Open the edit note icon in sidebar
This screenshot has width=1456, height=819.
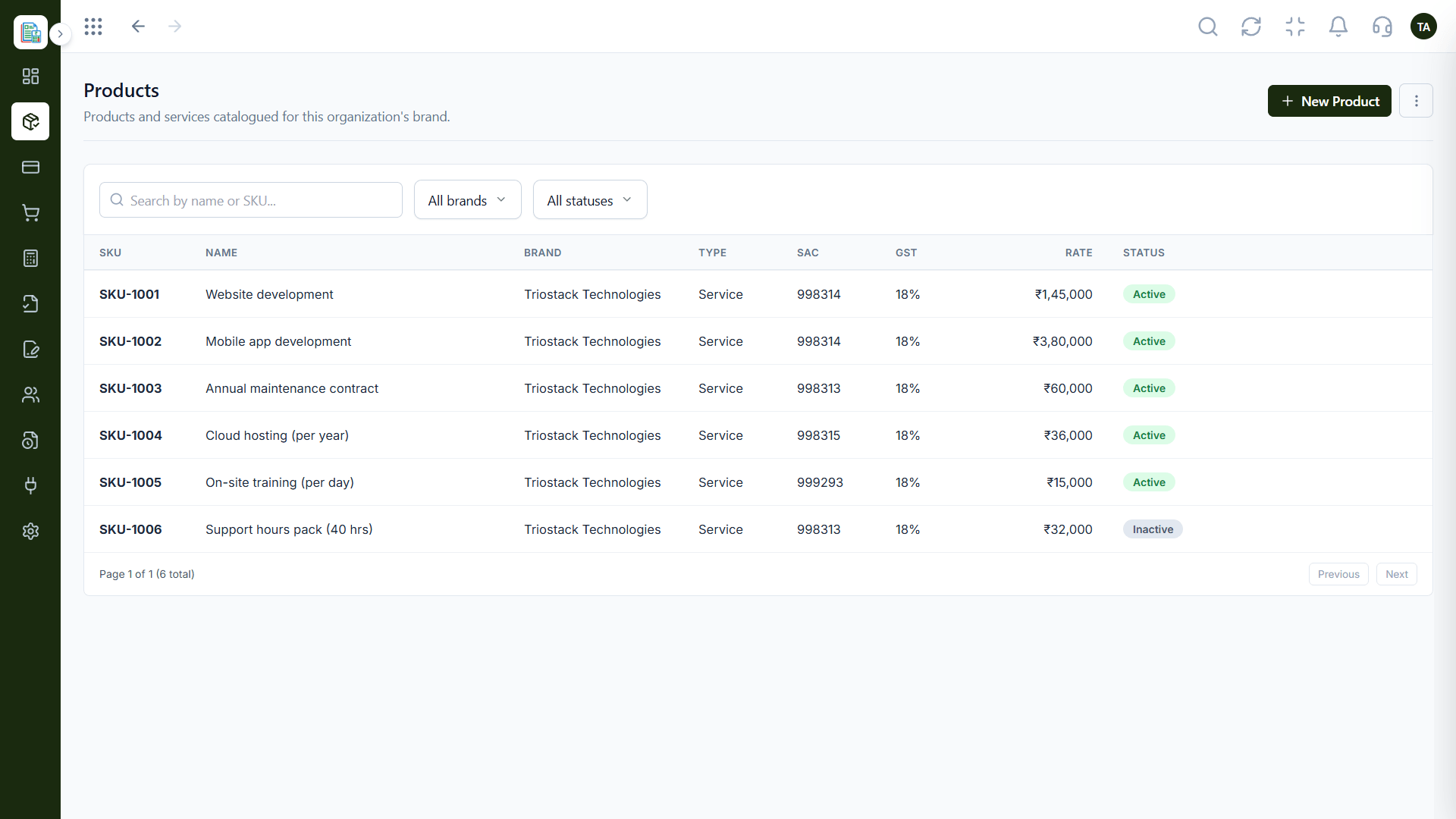[x=30, y=349]
